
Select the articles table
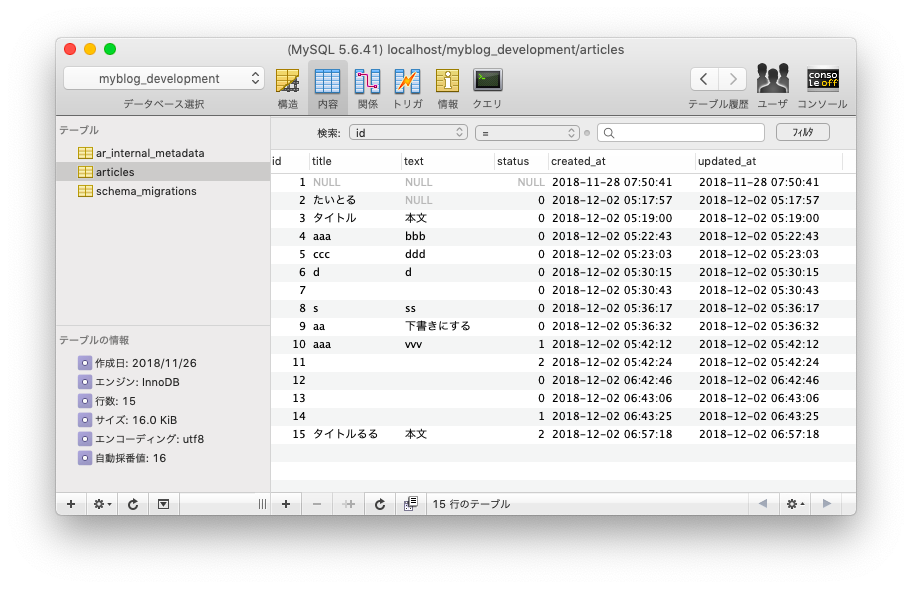(x=163, y=172)
